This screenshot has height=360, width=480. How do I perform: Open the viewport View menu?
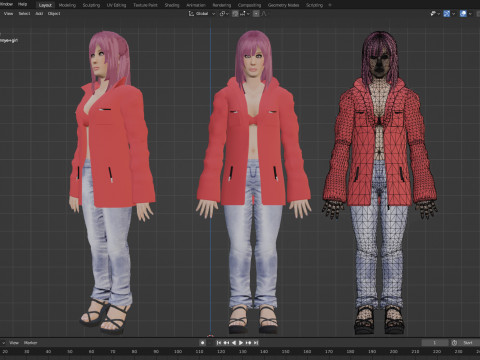(8, 14)
